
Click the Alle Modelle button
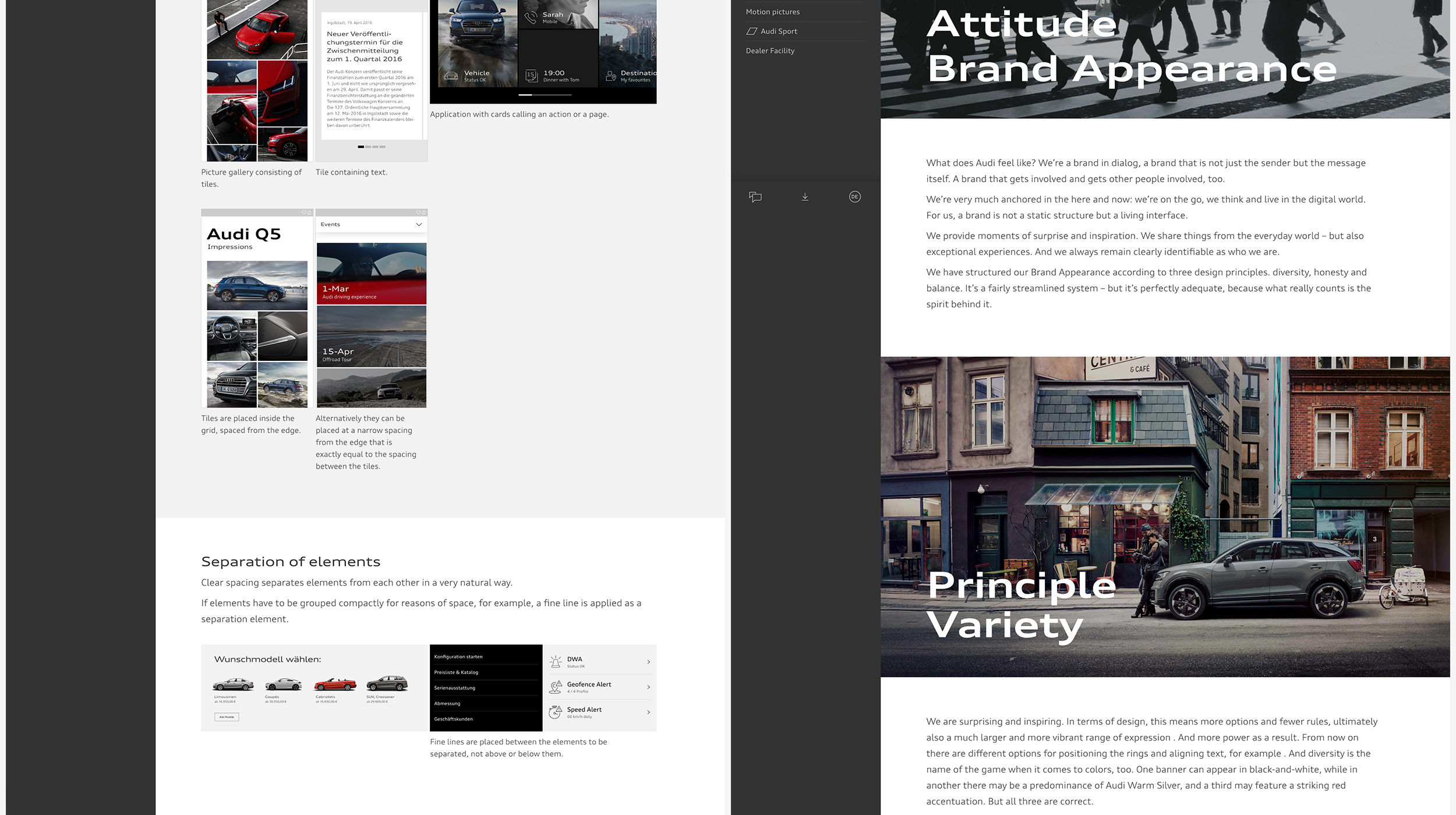point(227,717)
